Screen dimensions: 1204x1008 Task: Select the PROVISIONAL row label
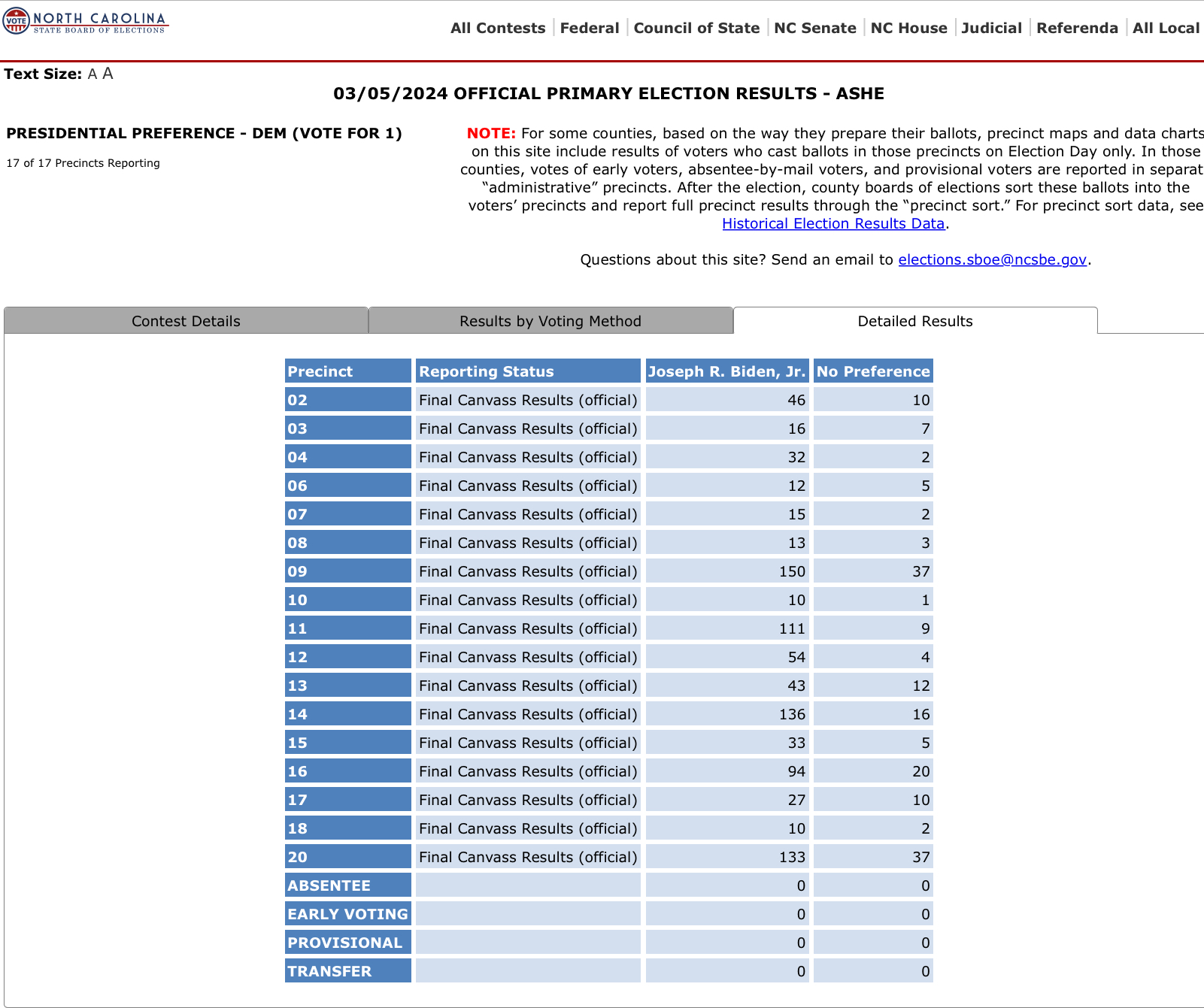(348, 943)
